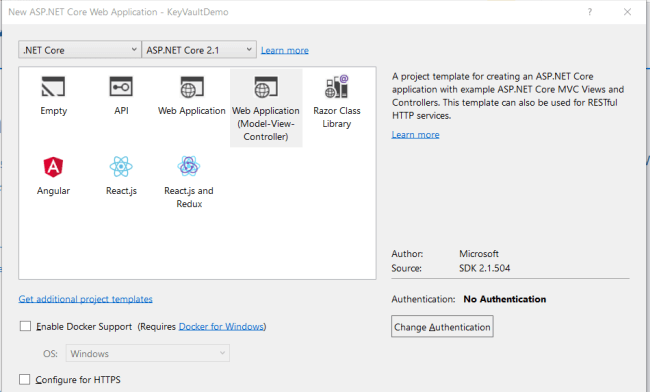Select Web Application (Model-View-Controller) template icon

266,87
